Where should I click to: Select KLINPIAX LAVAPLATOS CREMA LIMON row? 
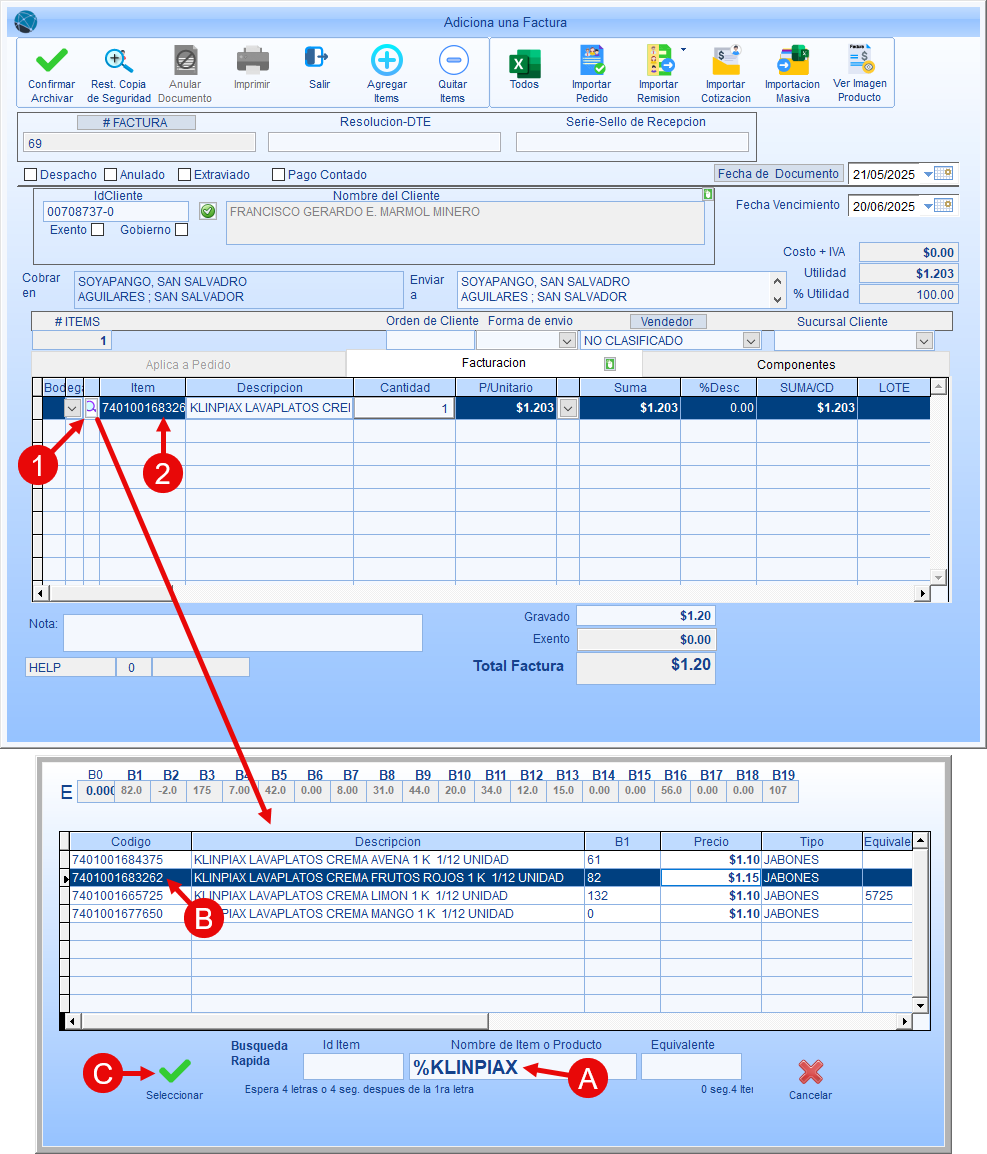coord(491,896)
